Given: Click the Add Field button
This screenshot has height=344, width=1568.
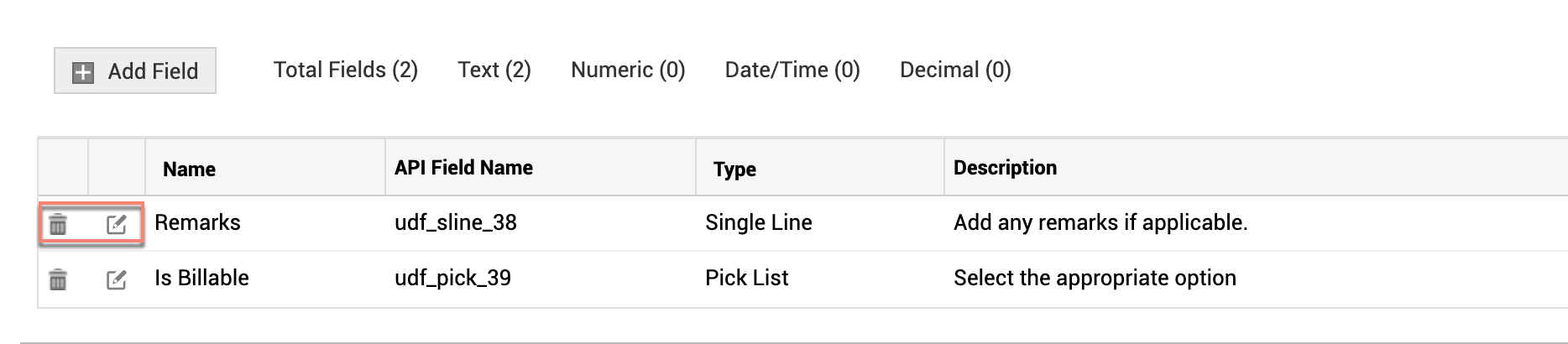Looking at the screenshot, I should (x=135, y=71).
